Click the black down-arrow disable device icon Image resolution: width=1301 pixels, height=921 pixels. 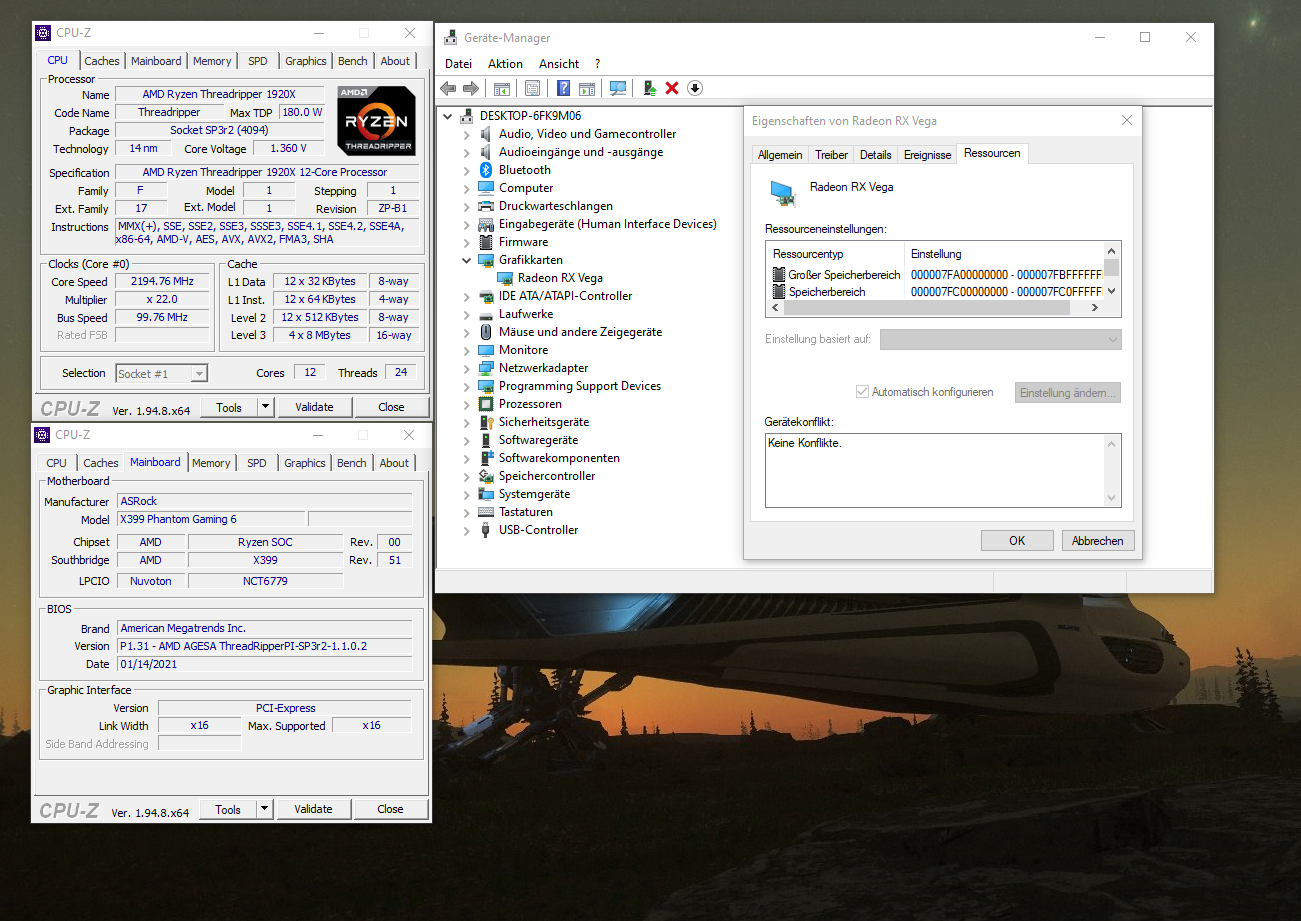[695, 88]
